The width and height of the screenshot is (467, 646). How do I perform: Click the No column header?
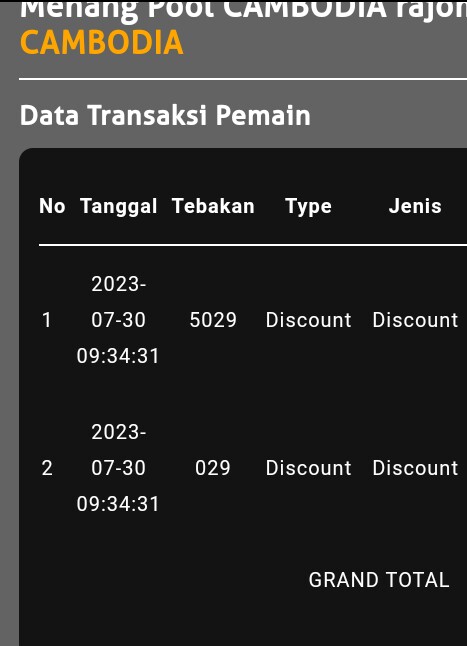click(52, 206)
